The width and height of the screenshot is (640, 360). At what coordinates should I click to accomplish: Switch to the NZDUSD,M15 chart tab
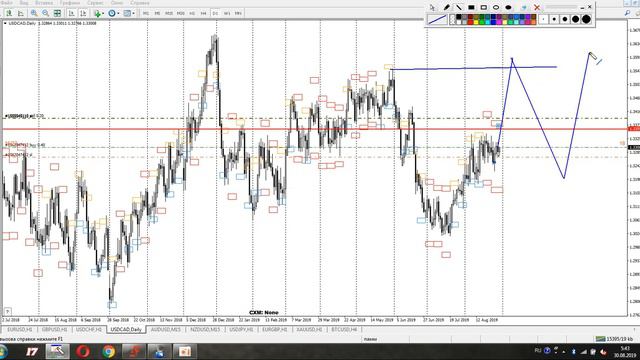[205, 329]
